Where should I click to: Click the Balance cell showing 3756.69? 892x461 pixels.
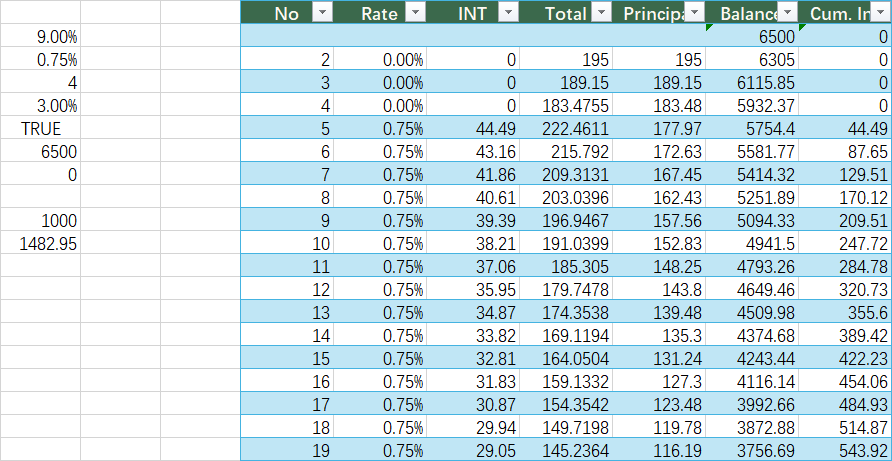coord(751,450)
